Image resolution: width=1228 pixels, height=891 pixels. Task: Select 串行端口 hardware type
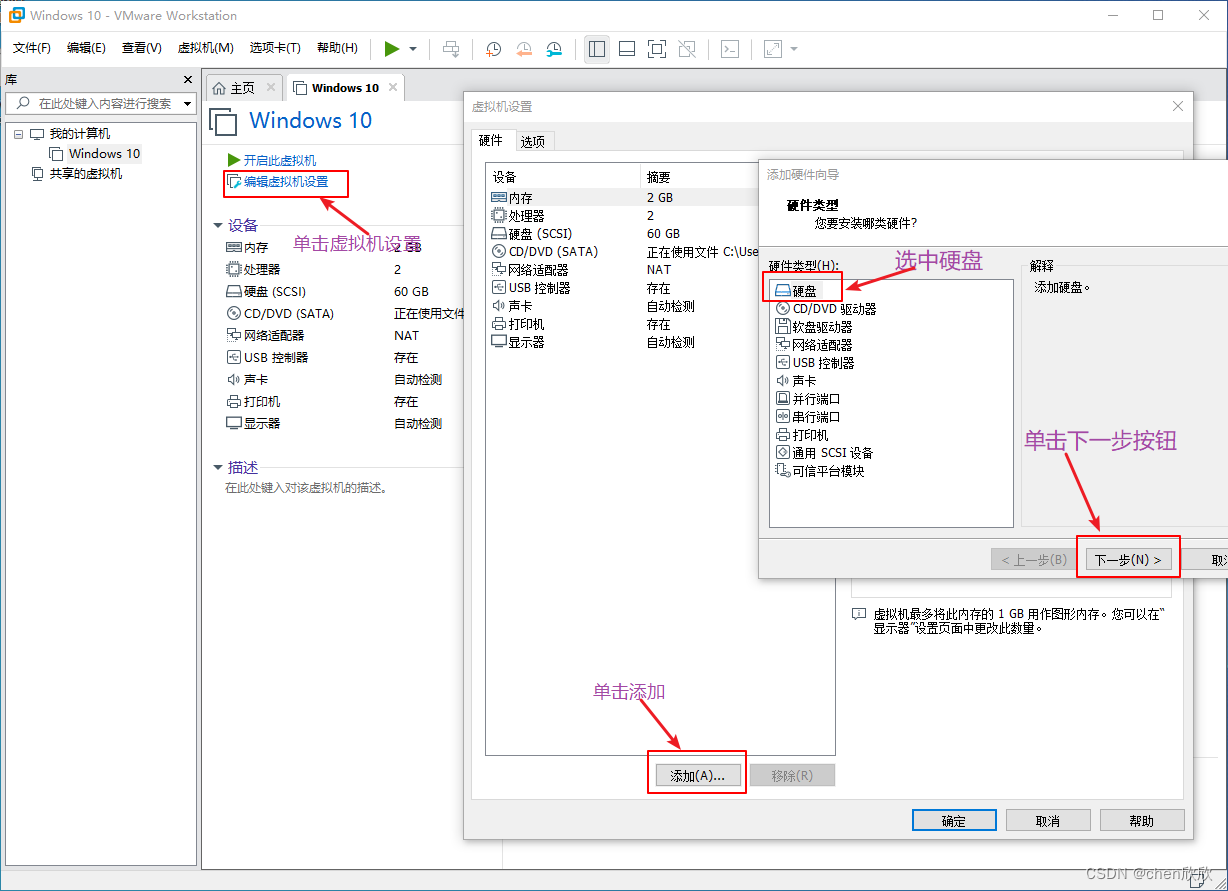tap(808, 417)
